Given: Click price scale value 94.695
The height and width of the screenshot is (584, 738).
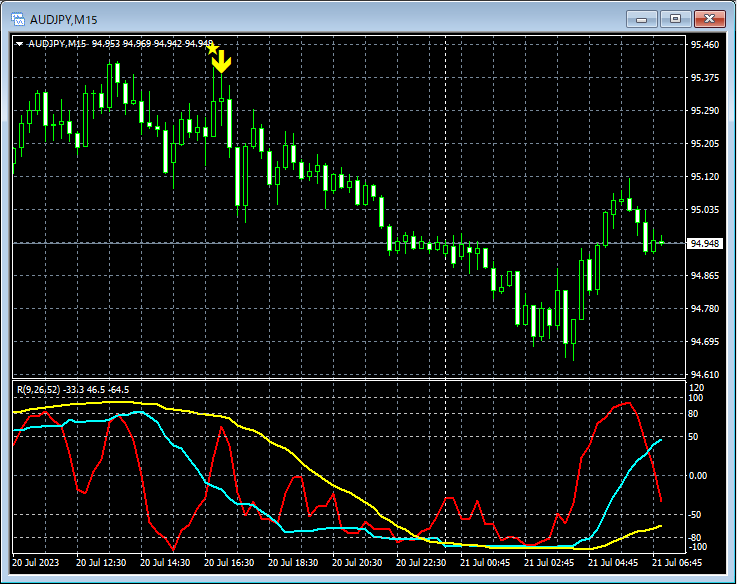Looking at the screenshot, I should coord(705,342).
